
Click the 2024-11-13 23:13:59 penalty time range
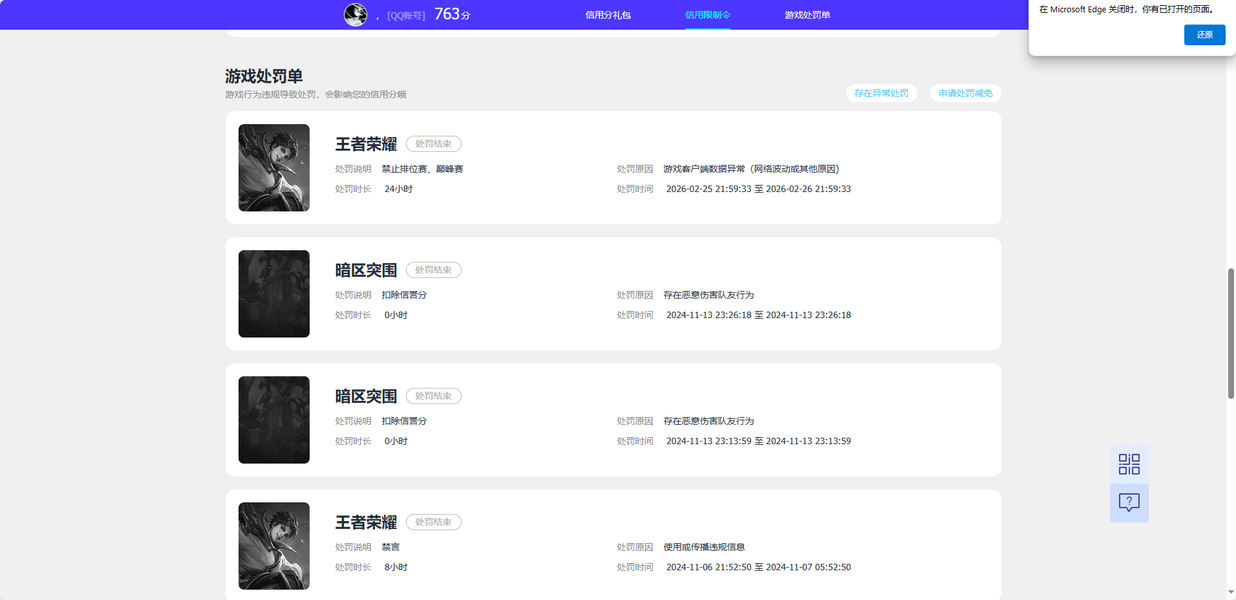(x=758, y=441)
